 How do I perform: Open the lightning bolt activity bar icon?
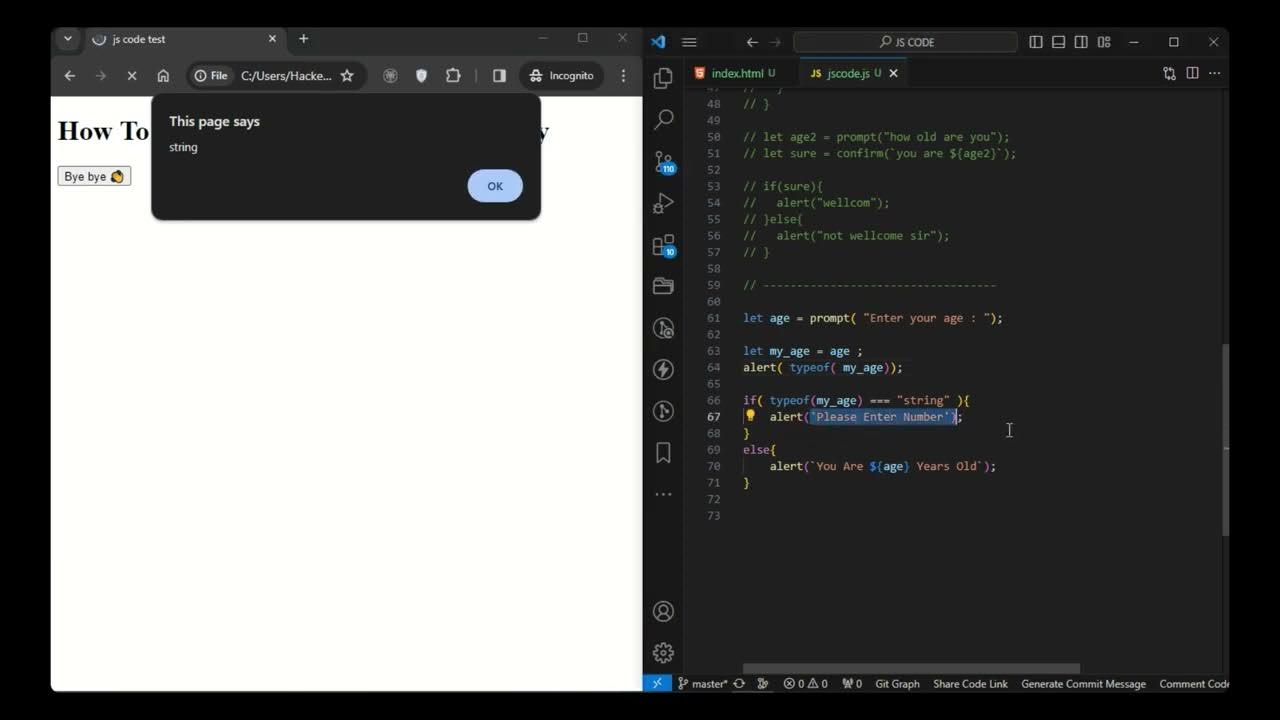pyautogui.click(x=663, y=369)
